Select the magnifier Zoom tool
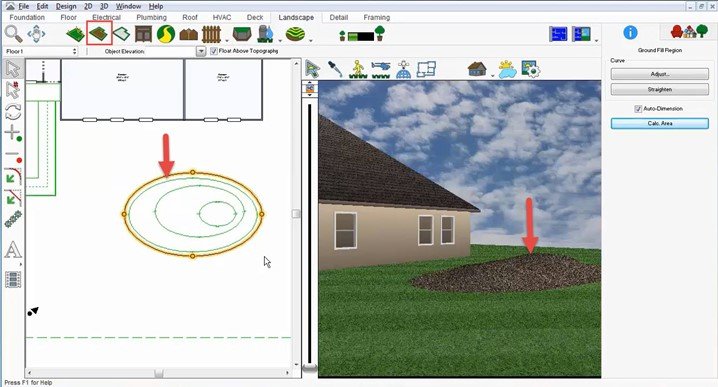This screenshot has height=387, width=718. [13, 34]
